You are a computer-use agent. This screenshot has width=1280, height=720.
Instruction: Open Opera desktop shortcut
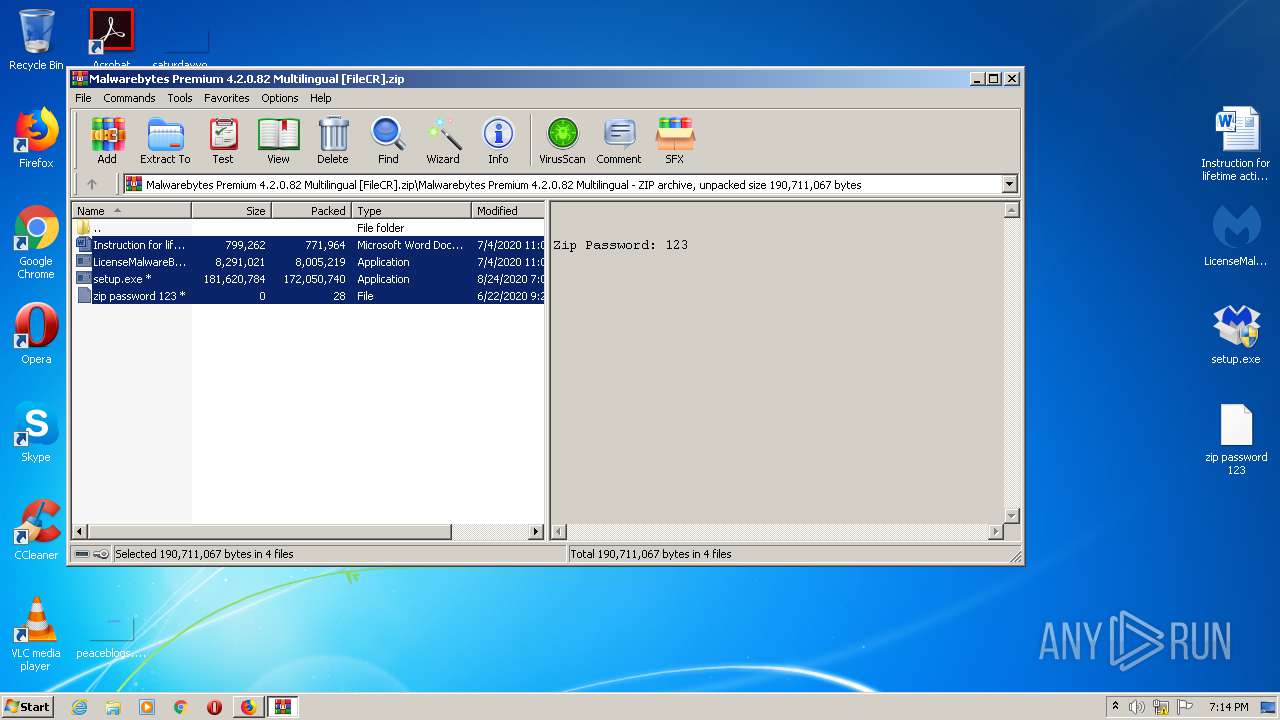[x=36, y=334]
